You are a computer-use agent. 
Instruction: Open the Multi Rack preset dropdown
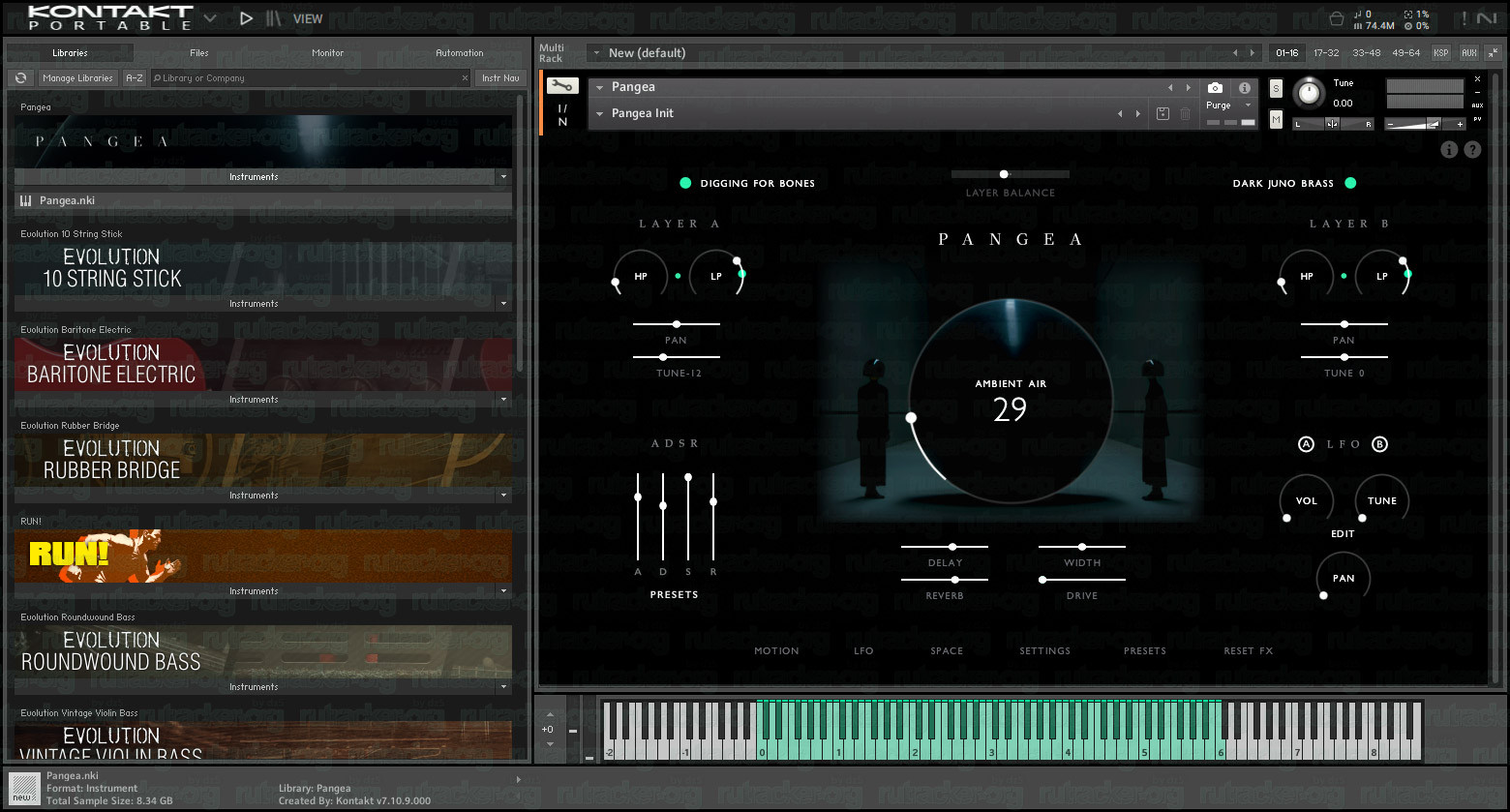click(x=597, y=53)
